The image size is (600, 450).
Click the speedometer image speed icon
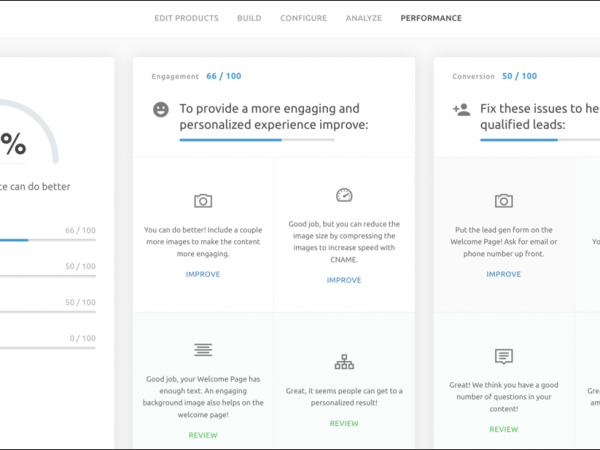pos(344,195)
